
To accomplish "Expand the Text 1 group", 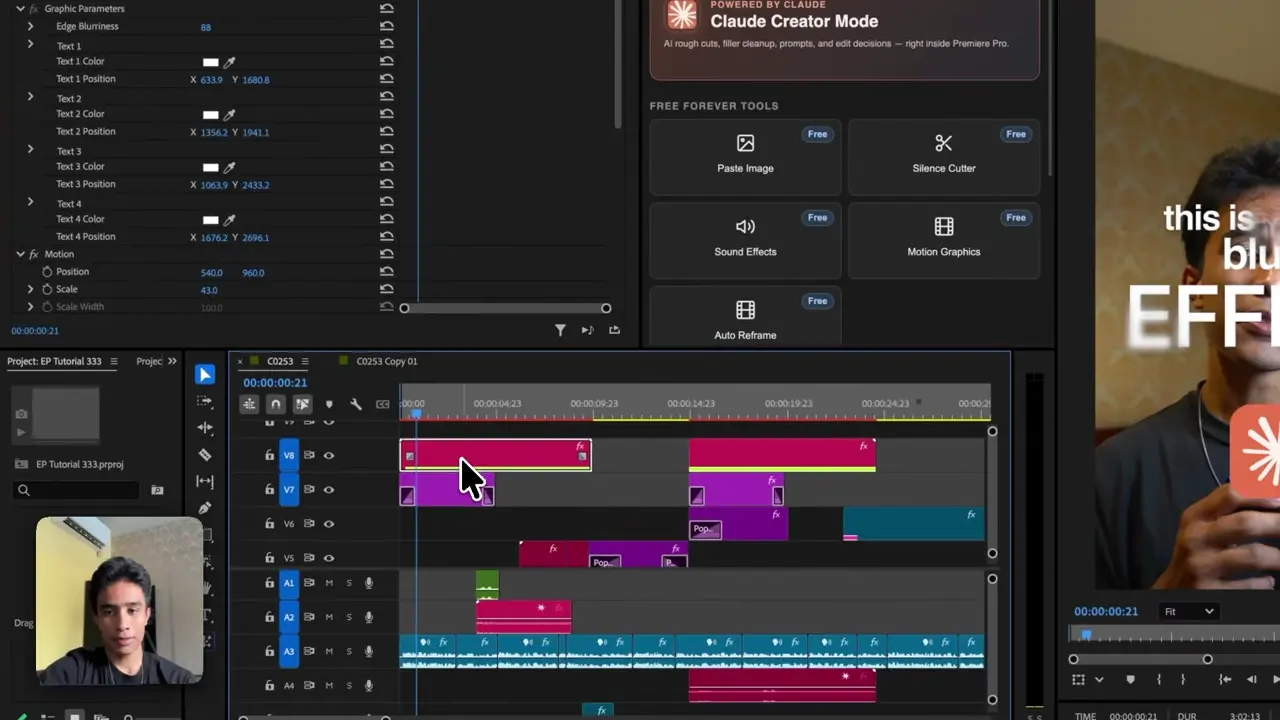I will (x=30, y=44).
